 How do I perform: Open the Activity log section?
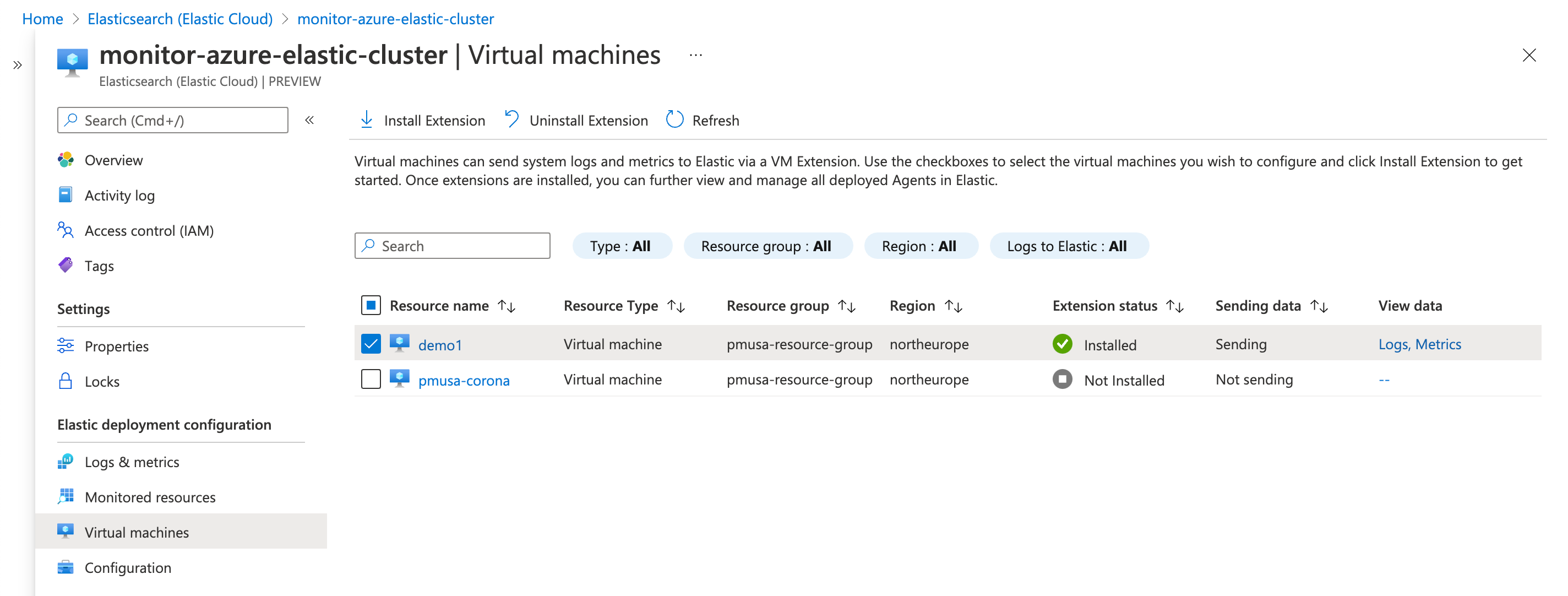(x=120, y=195)
